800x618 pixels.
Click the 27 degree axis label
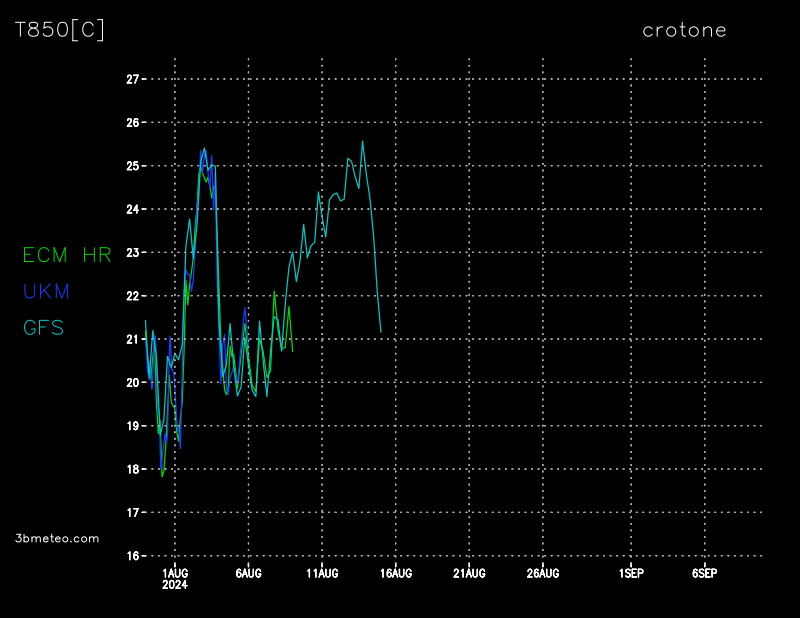pyautogui.click(x=132, y=79)
